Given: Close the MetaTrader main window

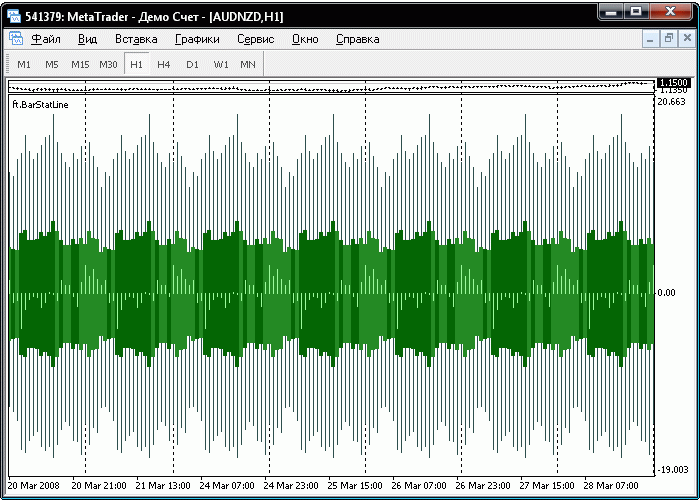Looking at the screenshot, I should (671, 12).
